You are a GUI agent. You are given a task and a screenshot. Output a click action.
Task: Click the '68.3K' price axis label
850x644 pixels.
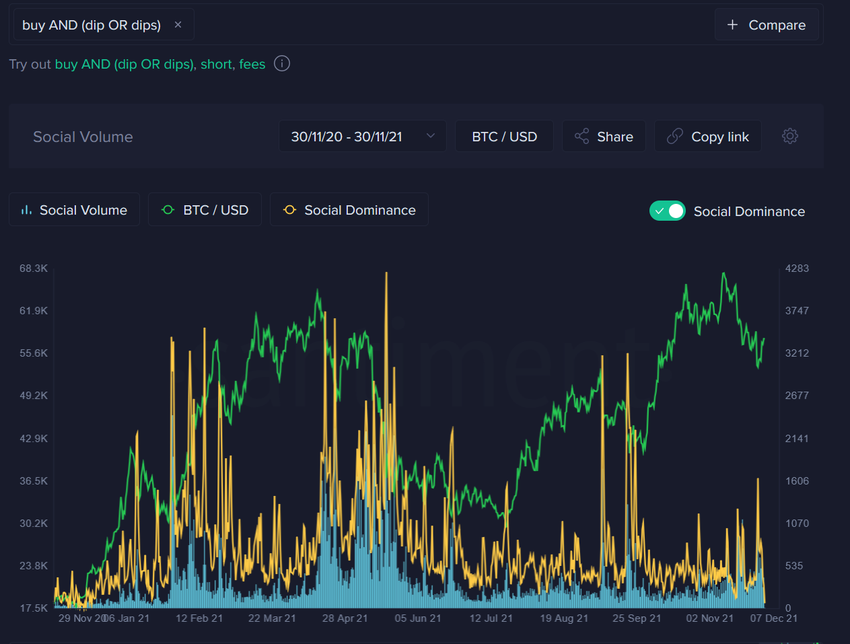(x=33, y=268)
